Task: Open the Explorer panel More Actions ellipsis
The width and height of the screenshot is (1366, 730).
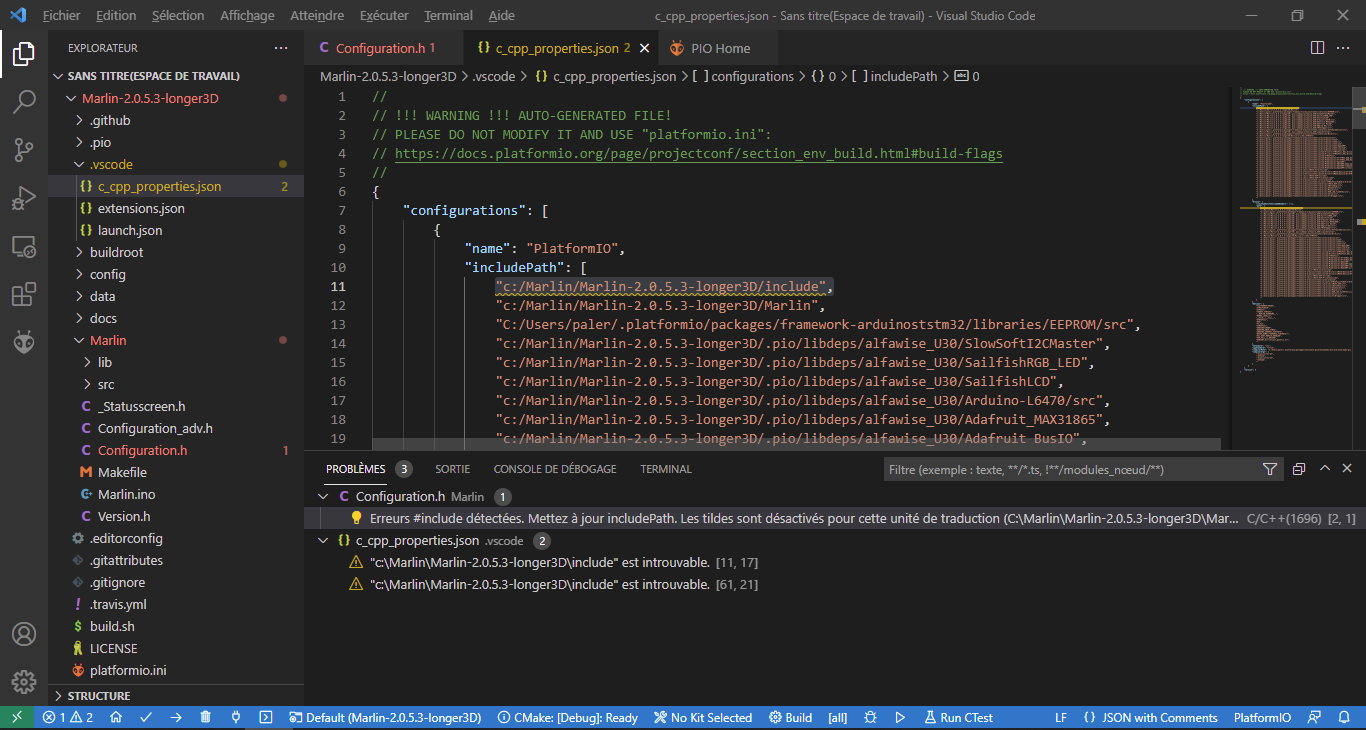Action: [x=281, y=48]
